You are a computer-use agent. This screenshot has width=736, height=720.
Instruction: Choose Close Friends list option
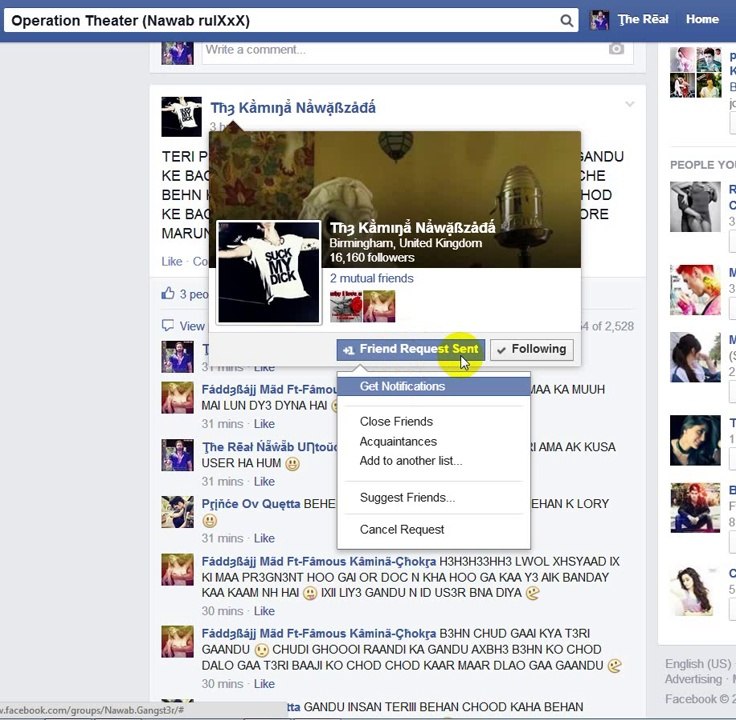[x=396, y=421]
